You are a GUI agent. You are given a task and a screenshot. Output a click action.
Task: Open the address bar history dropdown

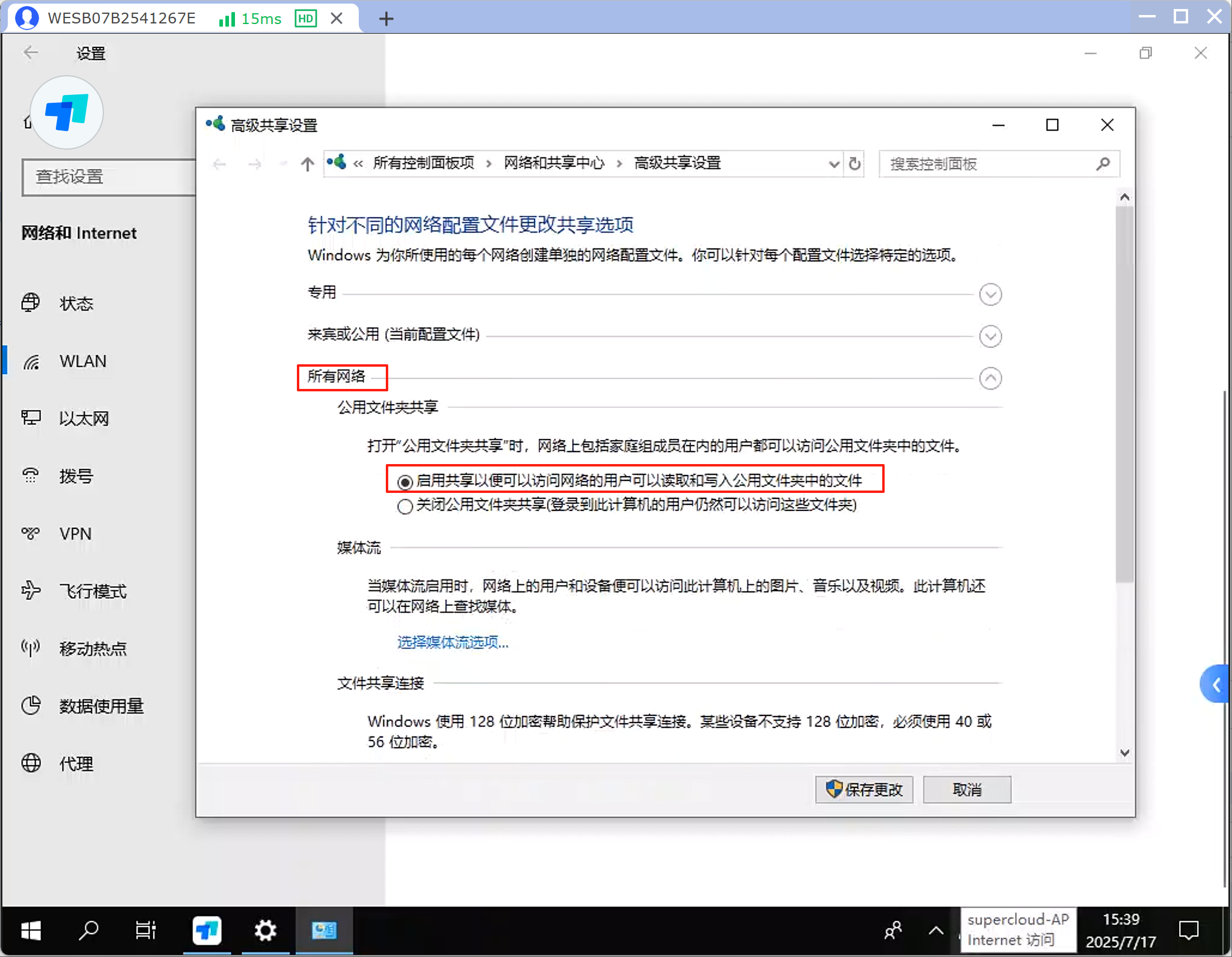[x=834, y=164]
